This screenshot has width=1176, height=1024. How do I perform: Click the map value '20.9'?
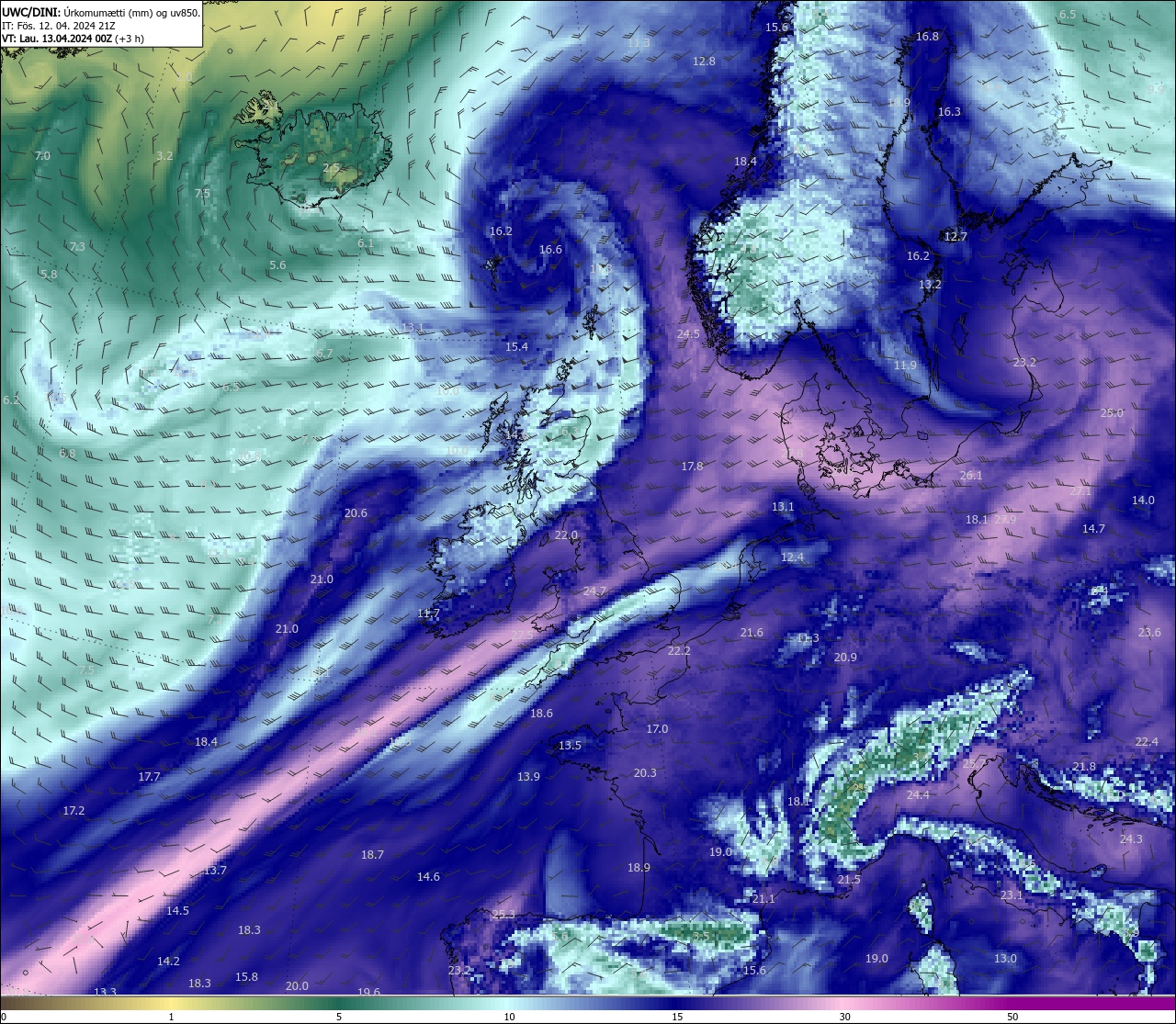tap(845, 658)
